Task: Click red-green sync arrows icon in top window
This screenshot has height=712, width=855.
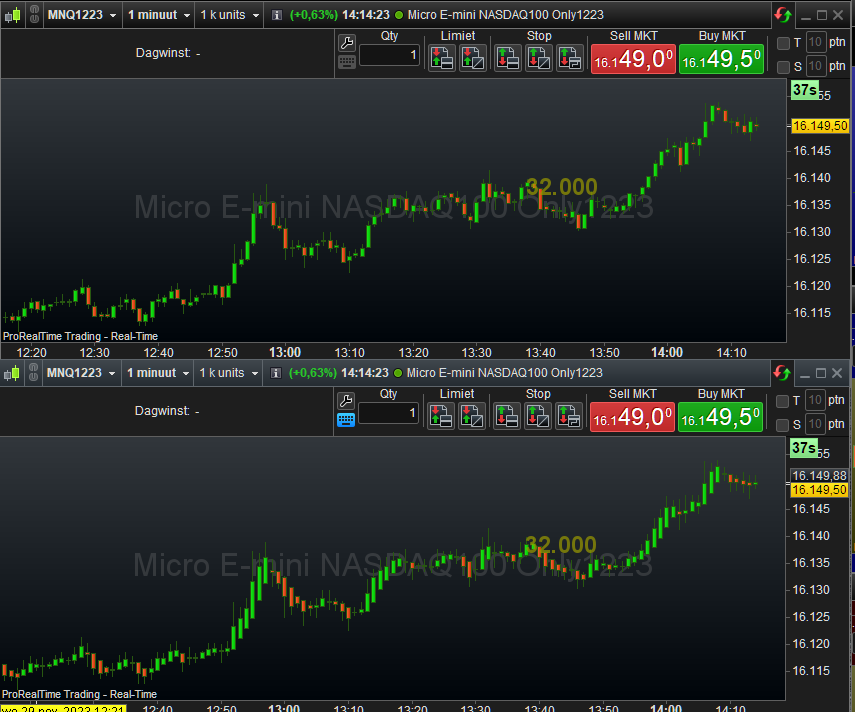Action: pos(782,15)
